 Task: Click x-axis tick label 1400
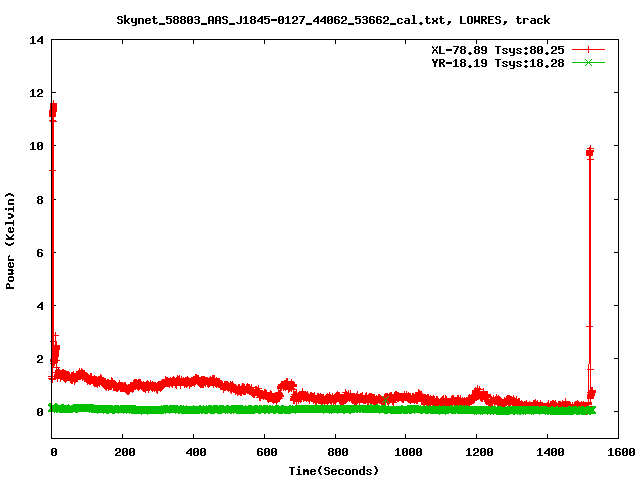(x=550, y=452)
